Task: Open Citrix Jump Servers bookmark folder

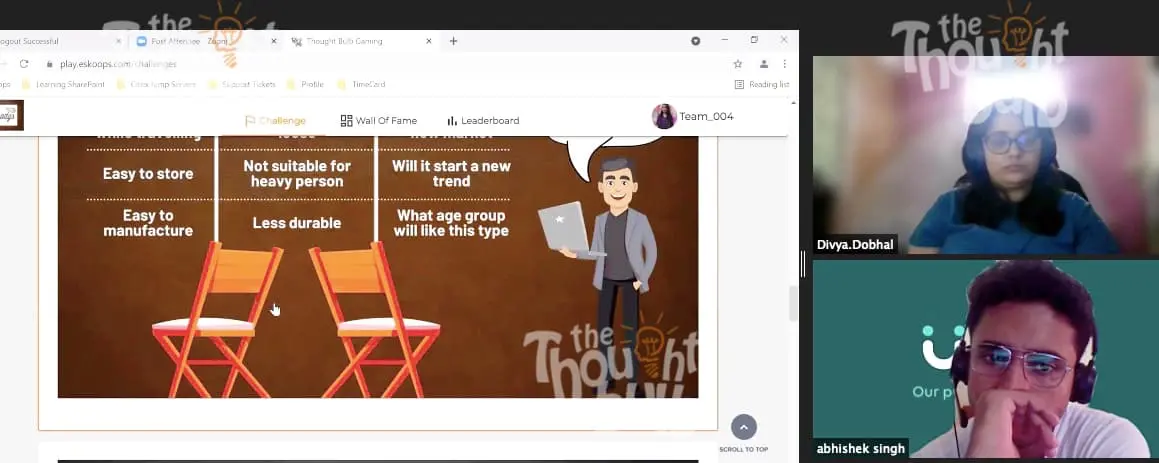Action: pos(155,84)
